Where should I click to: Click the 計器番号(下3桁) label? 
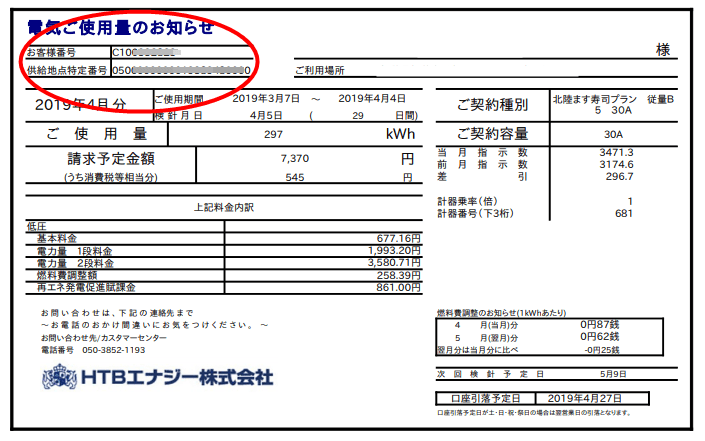coord(475,213)
